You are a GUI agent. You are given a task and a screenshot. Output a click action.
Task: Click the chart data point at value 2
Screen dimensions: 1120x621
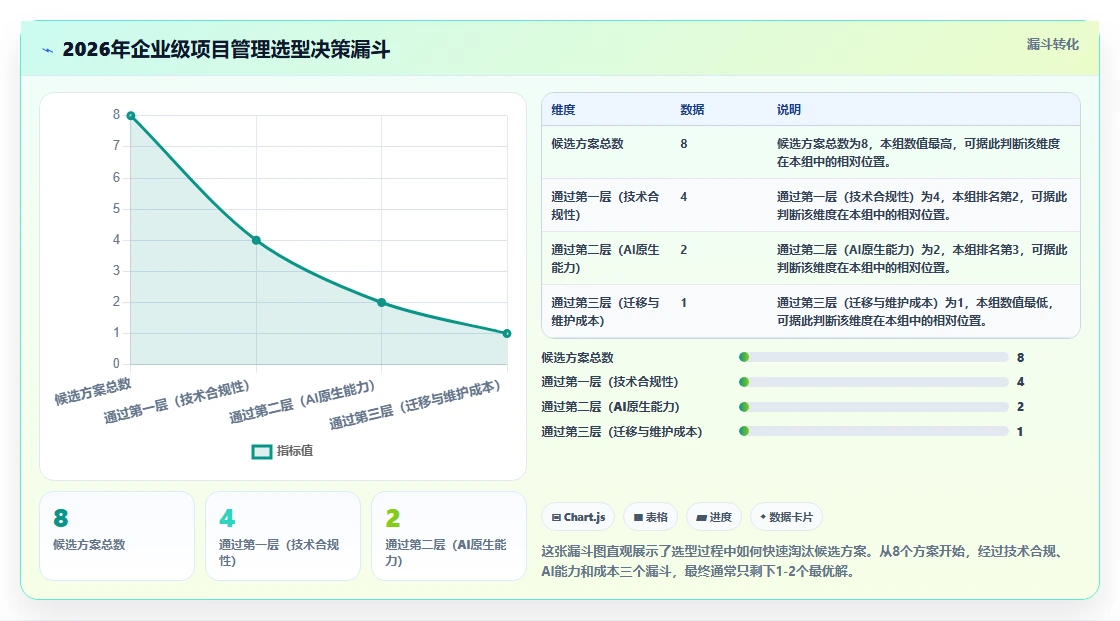point(381,302)
